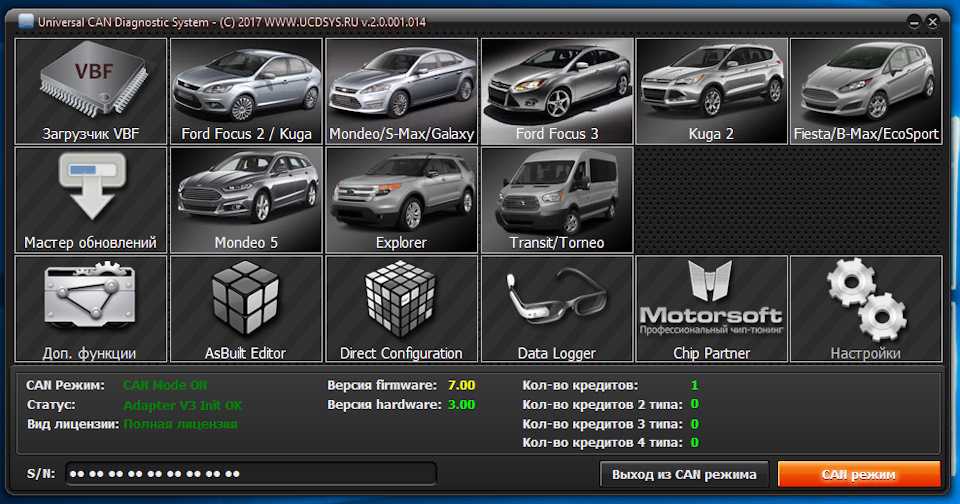
Task: Click Кол-во кредитов 4 типа label
Action: (602, 443)
